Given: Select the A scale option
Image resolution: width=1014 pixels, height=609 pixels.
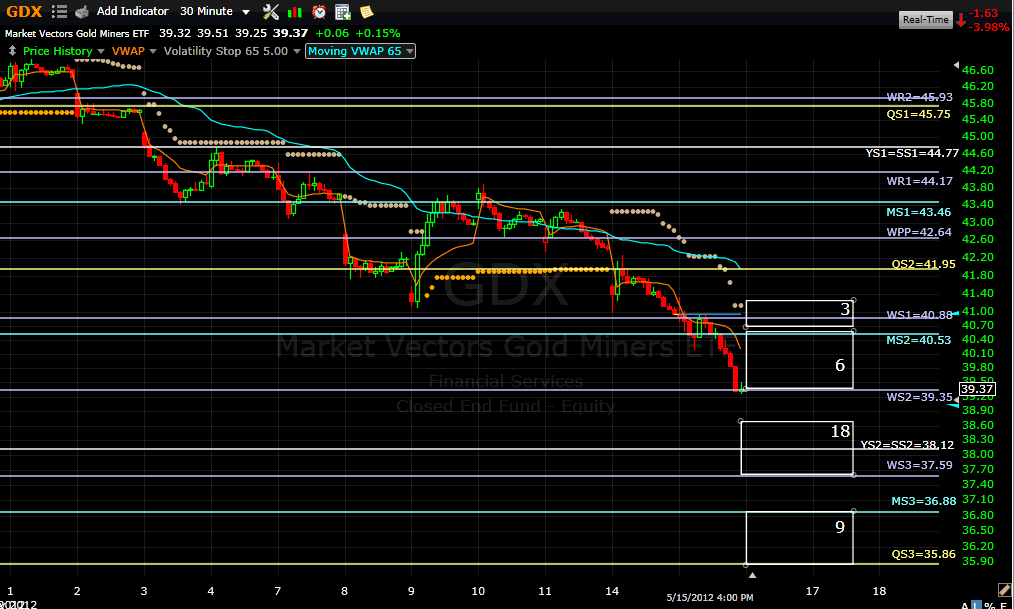Looking at the screenshot, I should (x=965, y=605).
